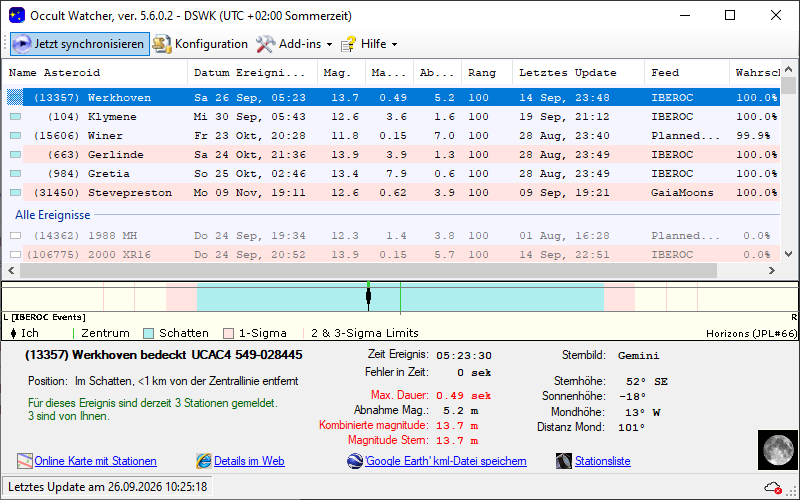Sort by Rang column header

tap(487, 72)
